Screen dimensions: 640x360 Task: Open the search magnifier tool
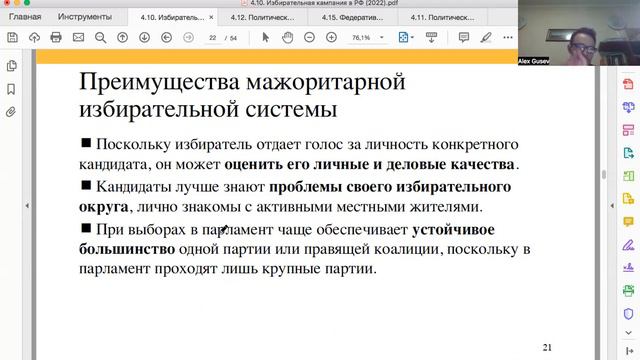tap(100, 38)
